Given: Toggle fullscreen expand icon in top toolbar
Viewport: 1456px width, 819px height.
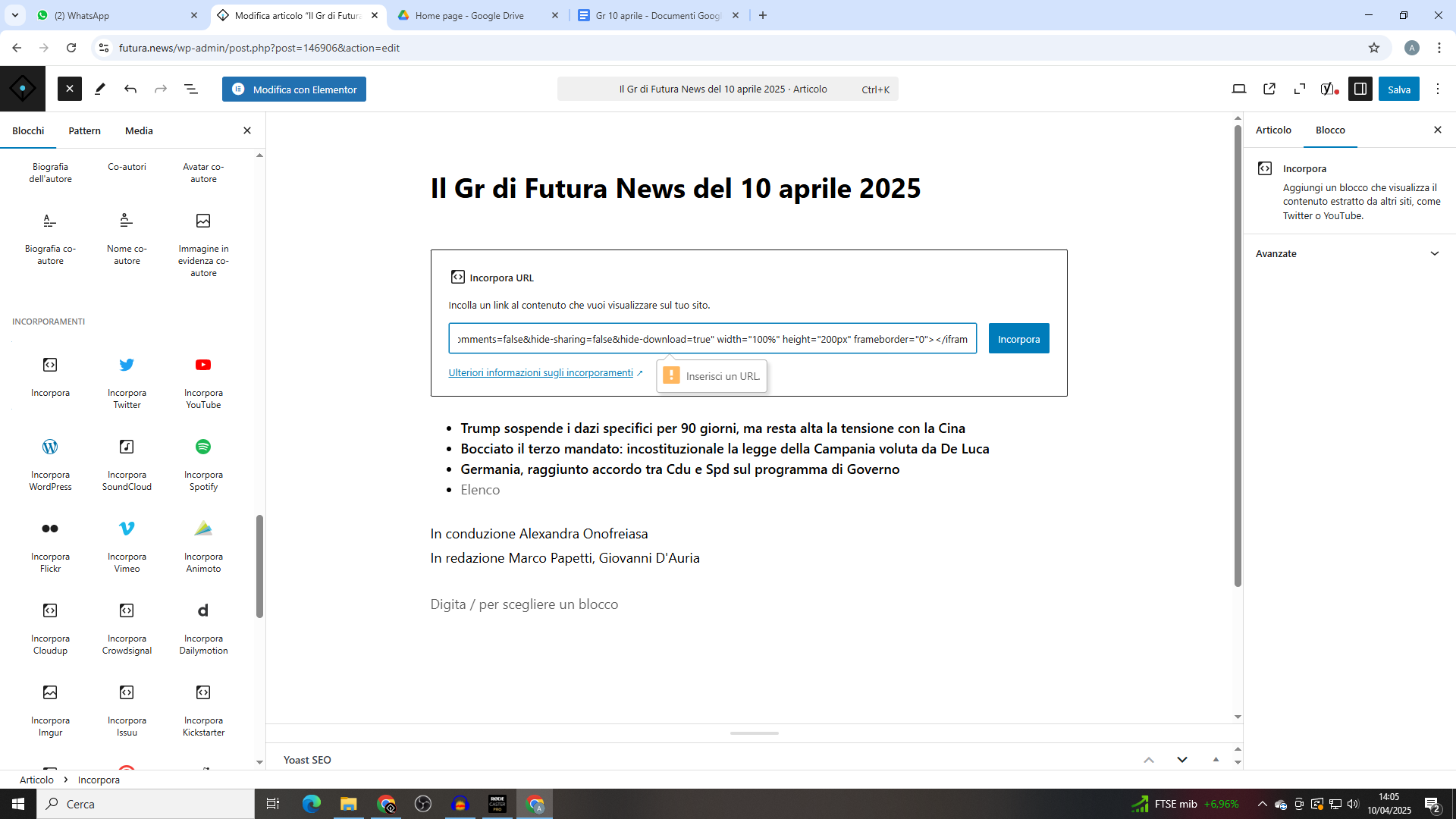Looking at the screenshot, I should (x=1300, y=89).
